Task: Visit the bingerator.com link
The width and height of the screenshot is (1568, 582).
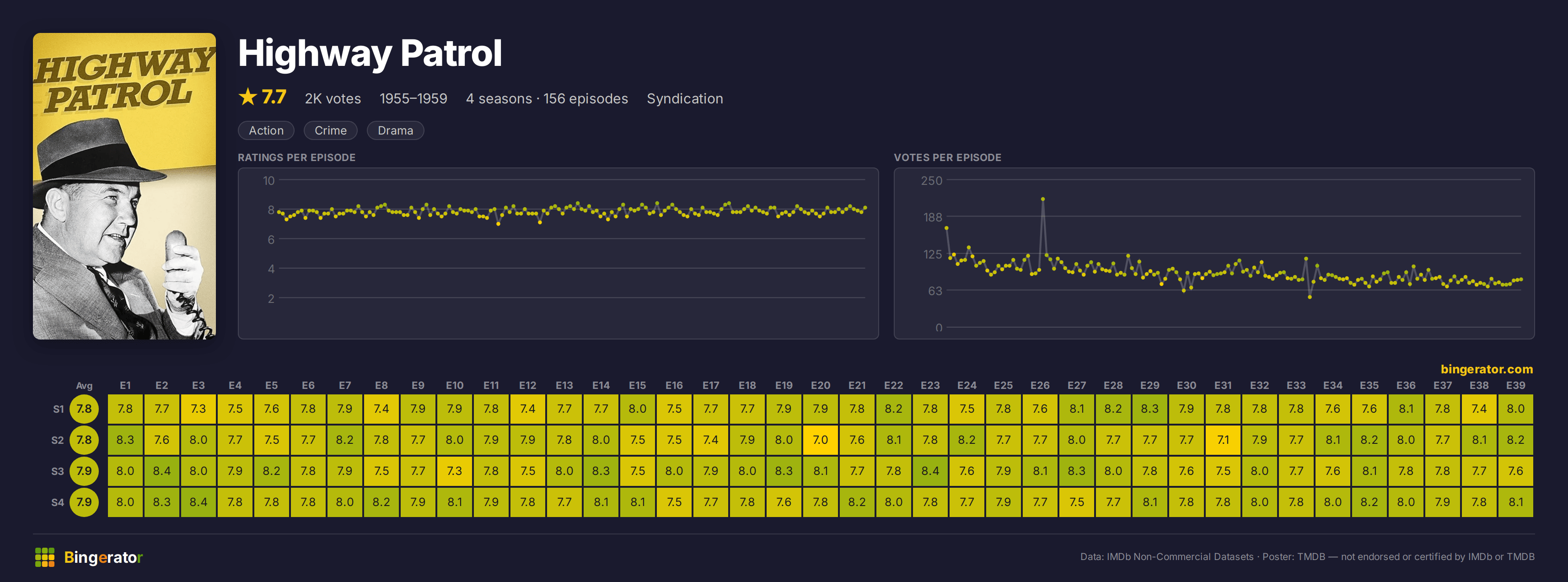Action: point(1487,369)
